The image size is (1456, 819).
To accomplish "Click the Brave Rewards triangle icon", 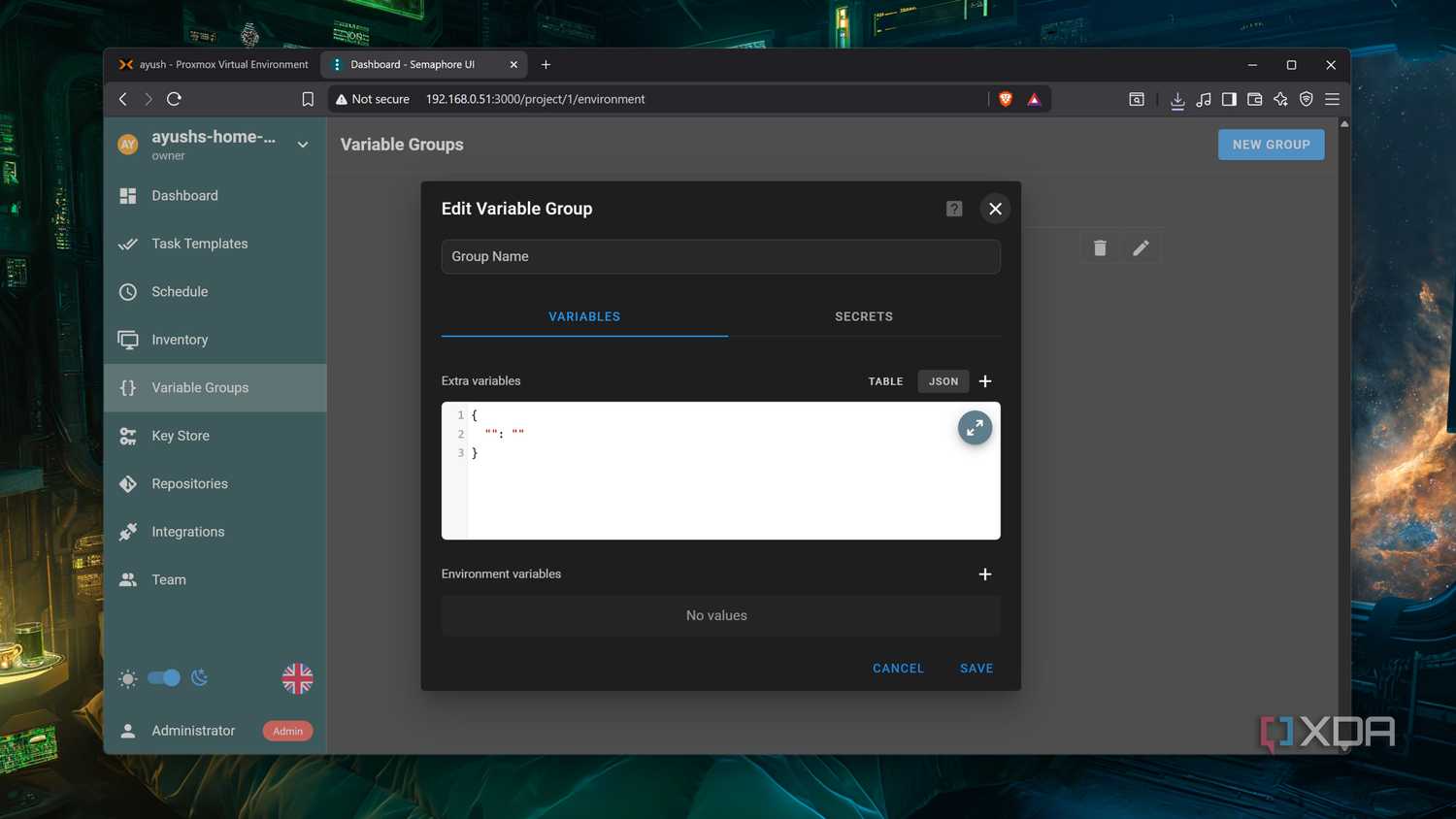I will [x=1034, y=99].
